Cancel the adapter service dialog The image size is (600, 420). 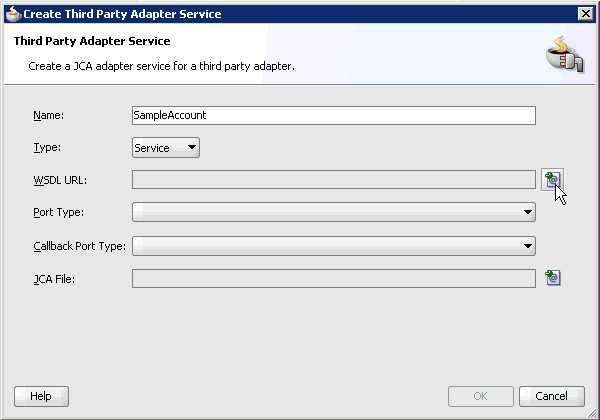(552, 396)
